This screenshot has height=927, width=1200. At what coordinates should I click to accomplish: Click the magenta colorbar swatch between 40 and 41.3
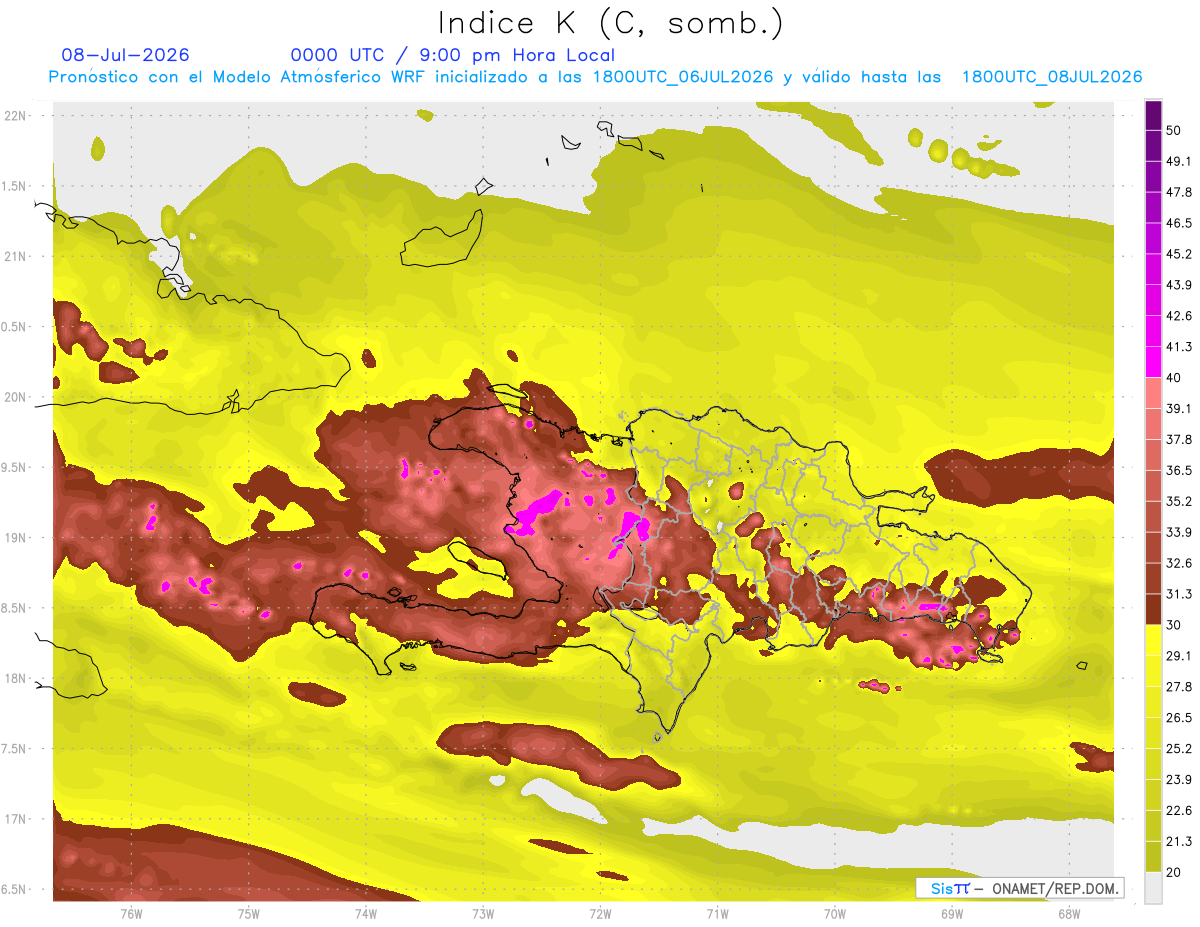point(1153,362)
